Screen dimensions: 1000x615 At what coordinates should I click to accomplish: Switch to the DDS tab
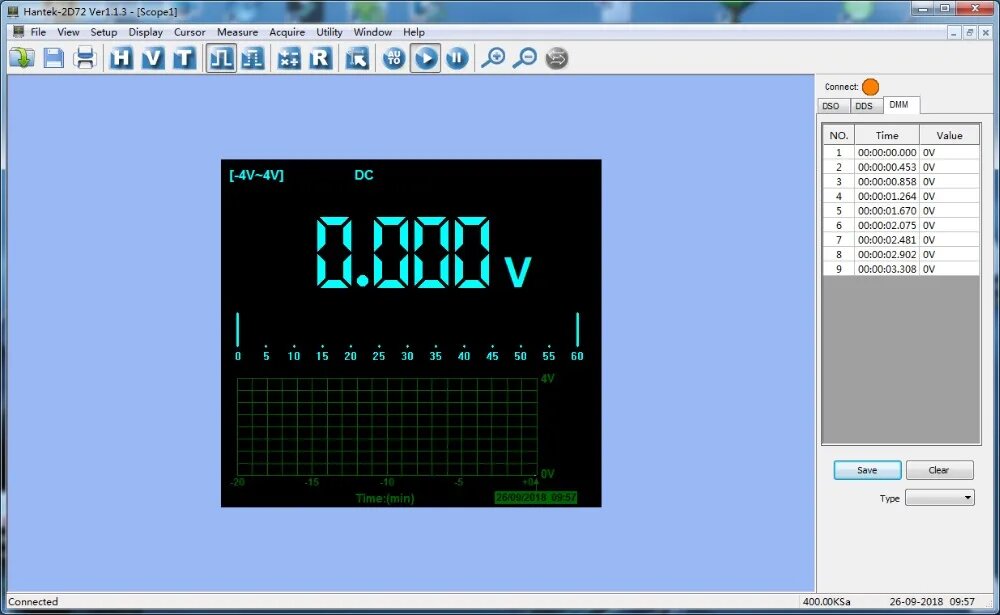coord(864,106)
